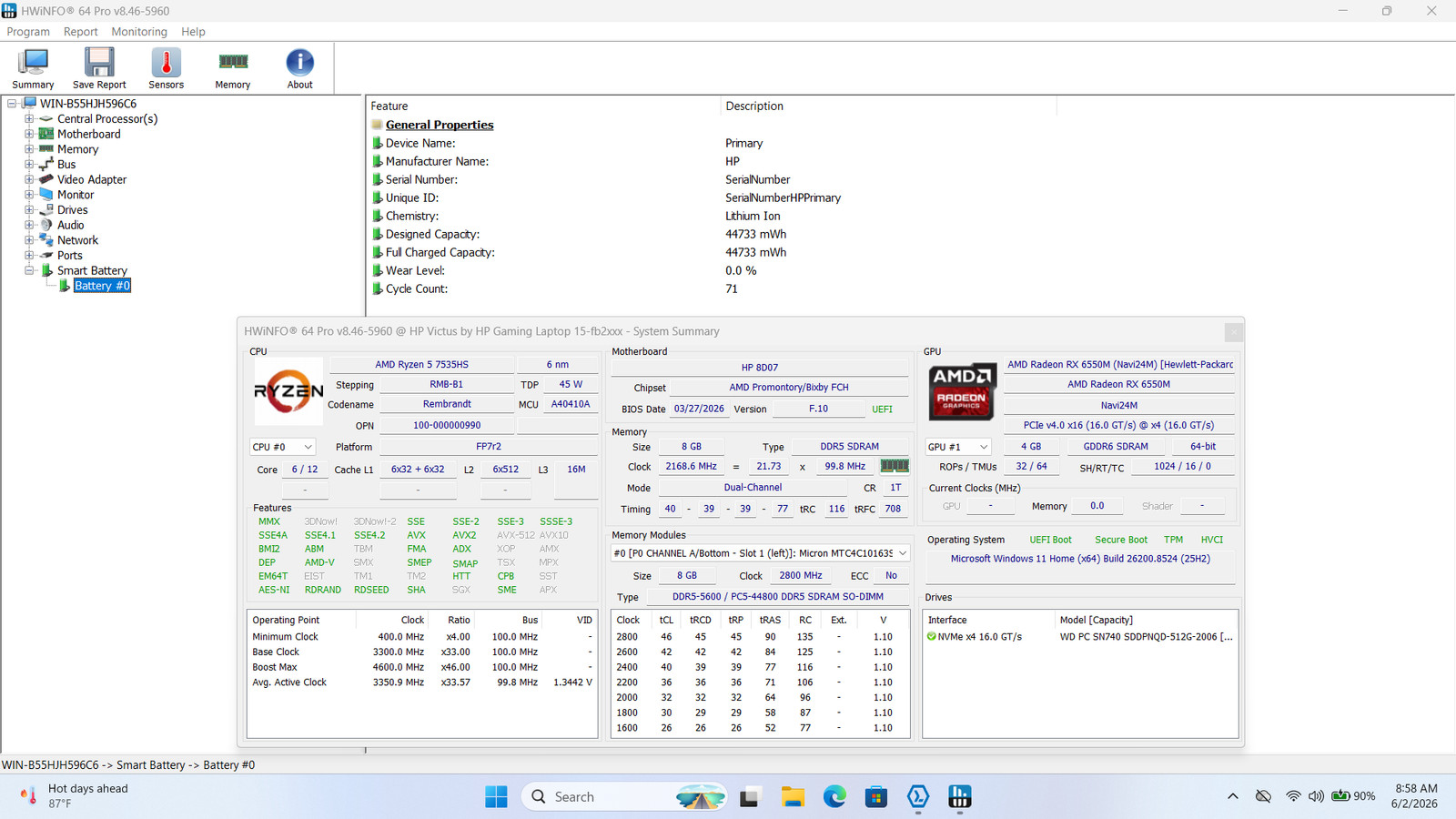
Task: Select Ports in the tree
Action: [x=70, y=256]
